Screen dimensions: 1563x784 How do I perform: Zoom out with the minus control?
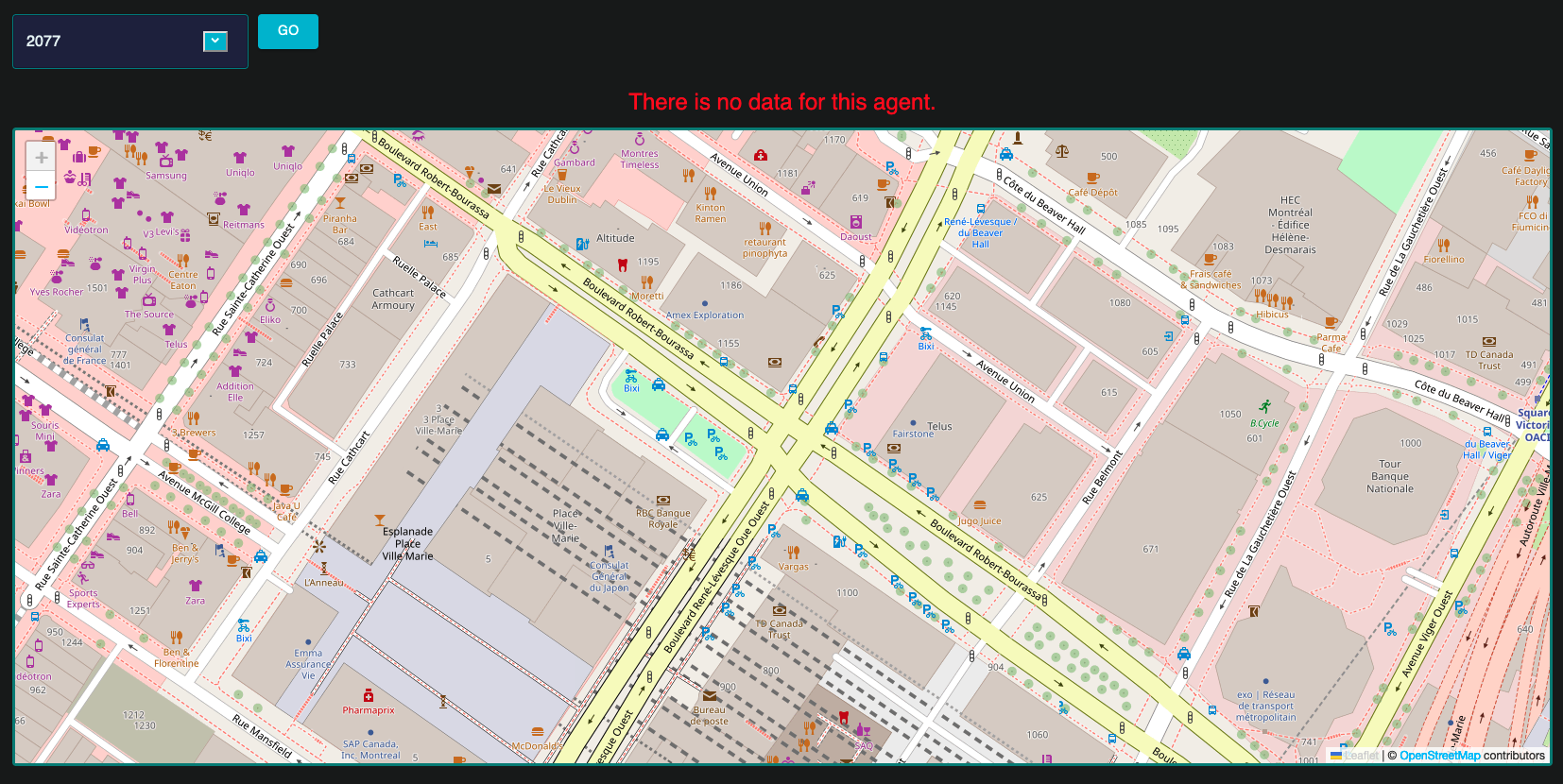[41, 186]
